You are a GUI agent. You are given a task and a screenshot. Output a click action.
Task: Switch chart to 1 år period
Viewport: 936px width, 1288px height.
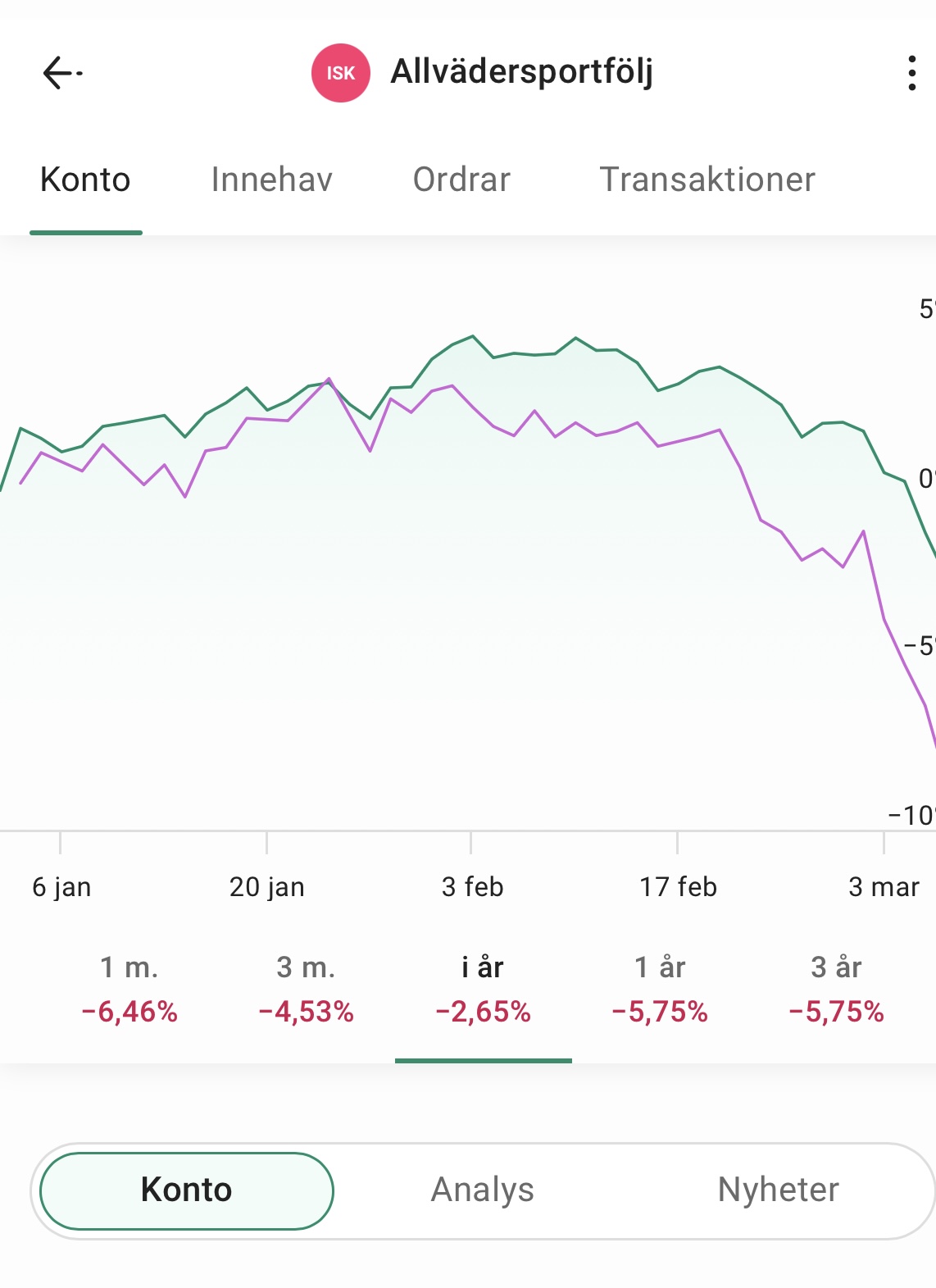click(660, 990)
